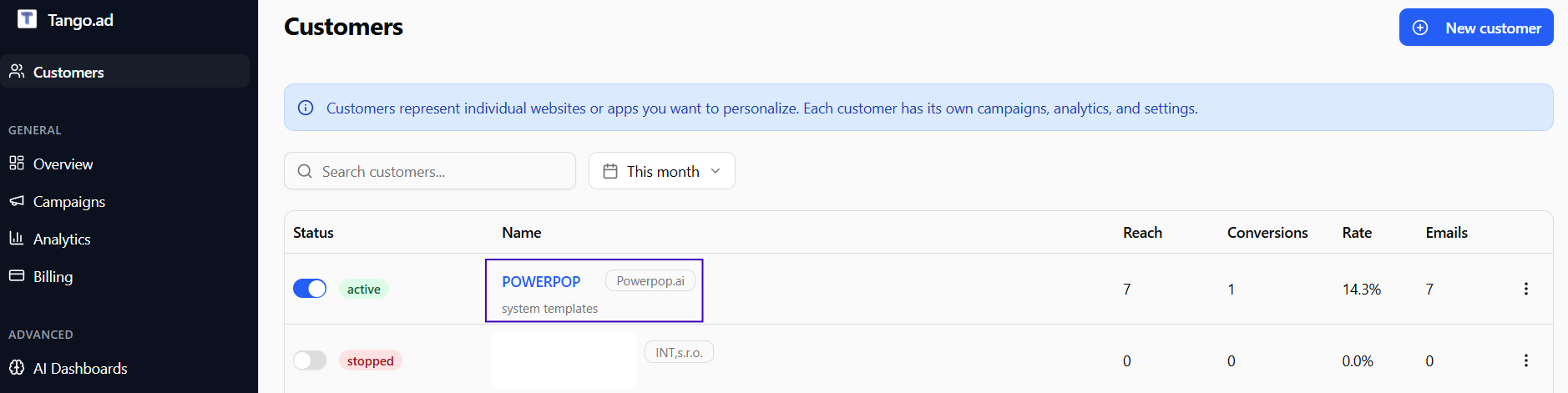
Task: Click the info icon in the blue banner
Action: click(306, 108)
